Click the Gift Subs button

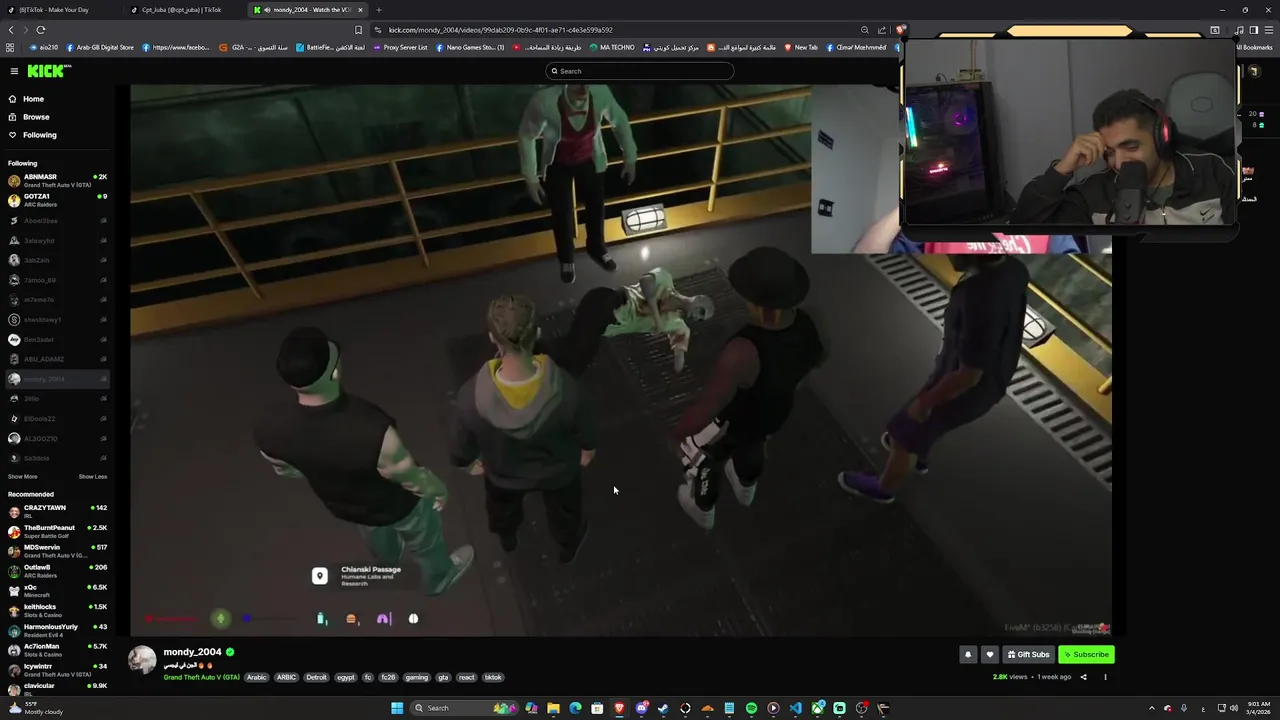(1029, 655)
